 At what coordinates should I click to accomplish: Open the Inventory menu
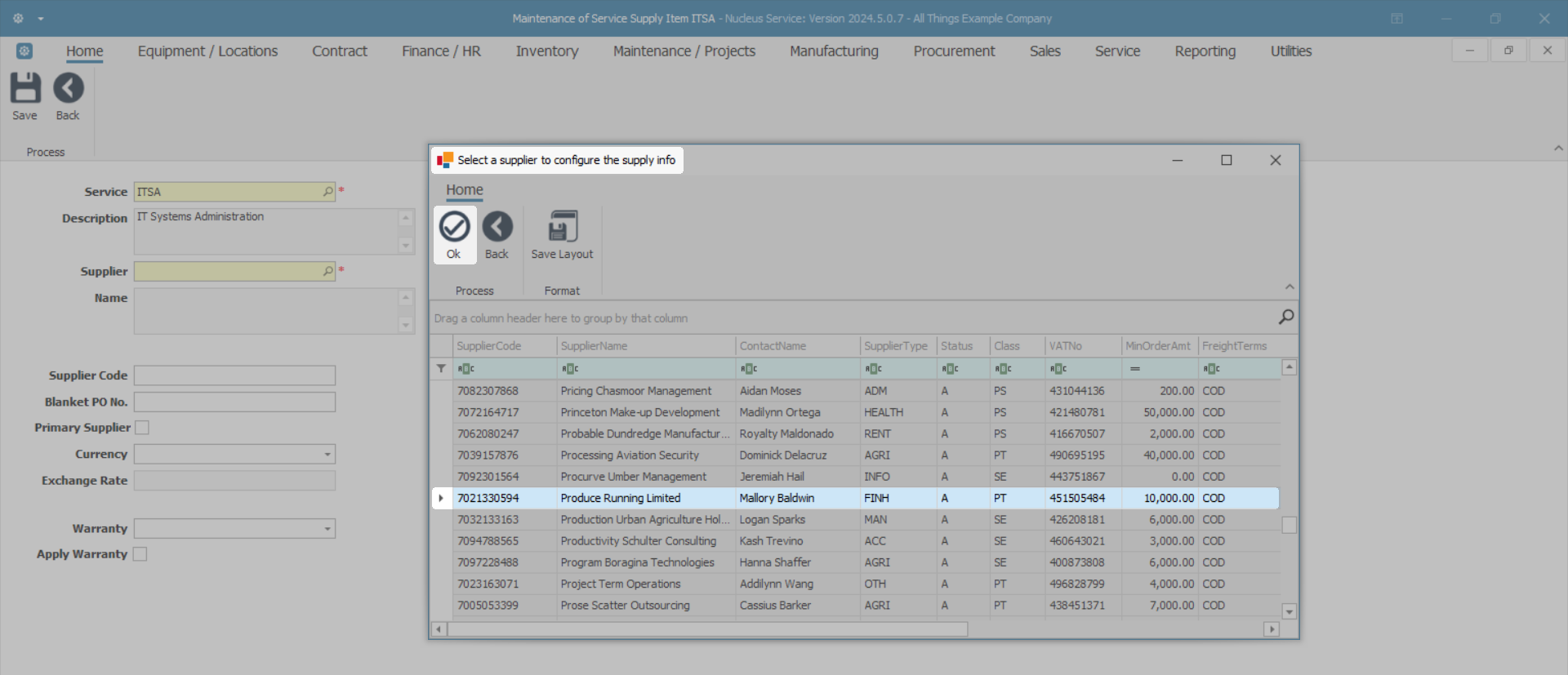coord(546,51)
